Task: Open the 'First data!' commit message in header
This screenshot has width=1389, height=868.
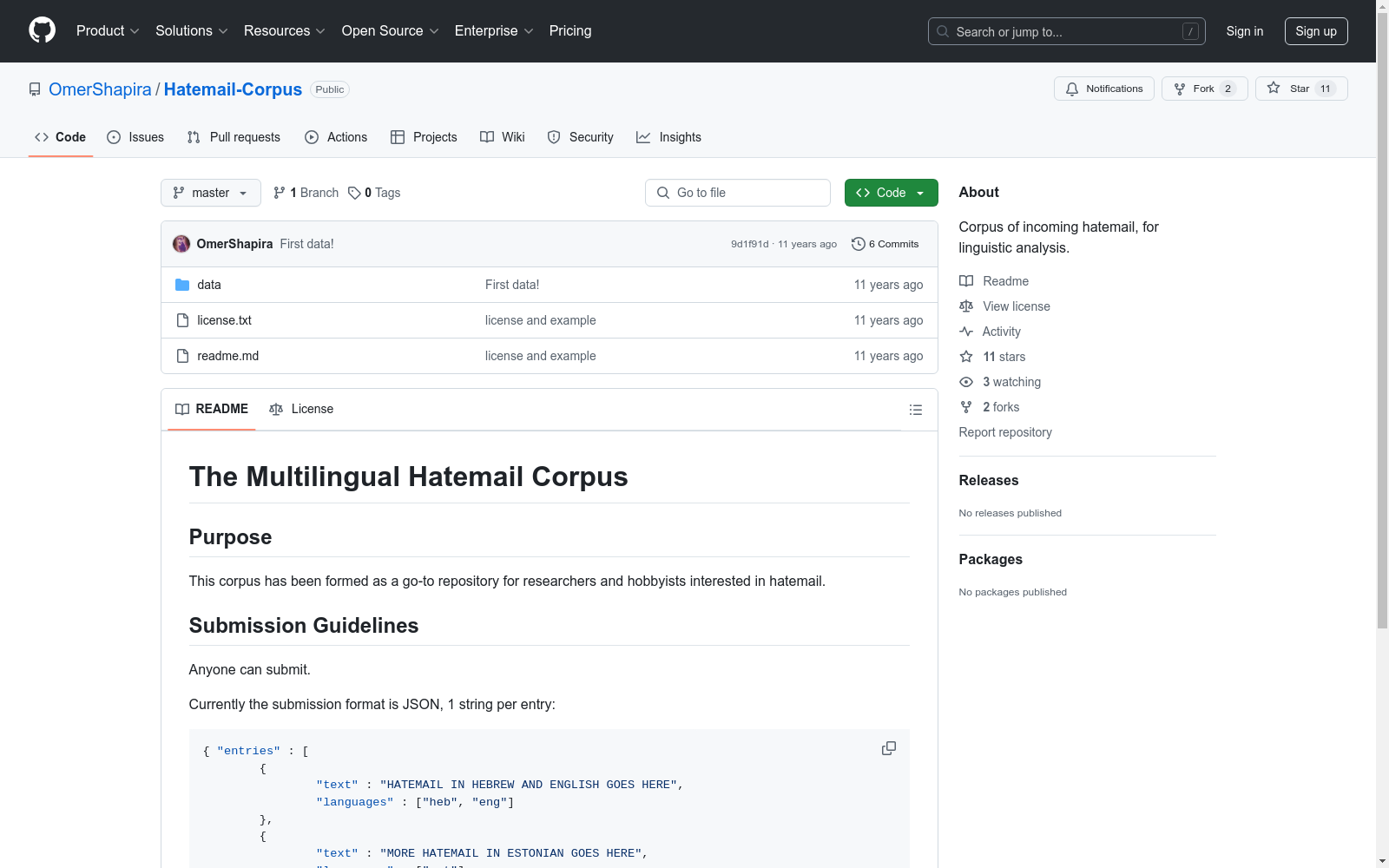Action: pyautogui.click(x=306, y=244)
